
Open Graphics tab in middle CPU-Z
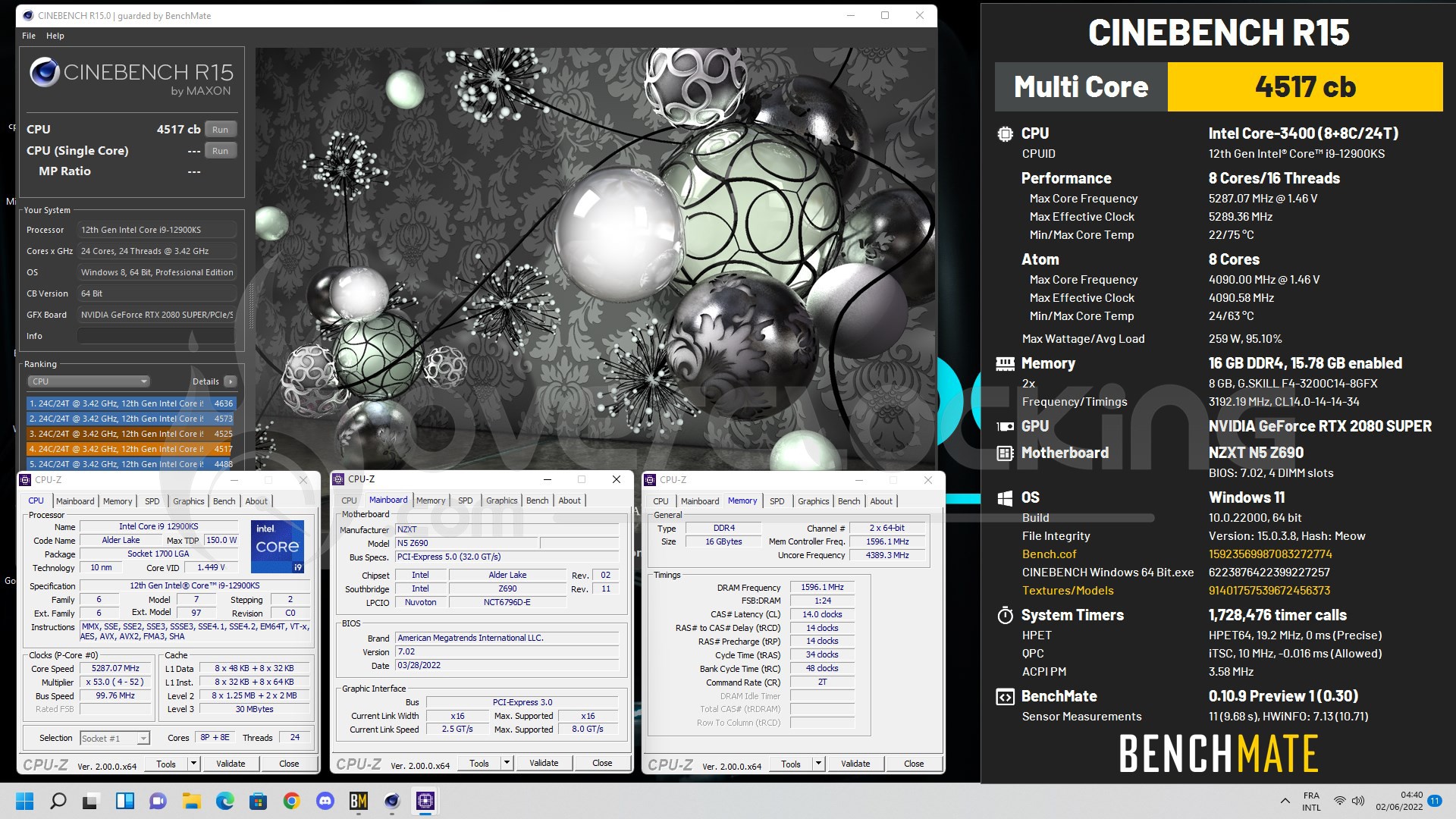[502, 500]
